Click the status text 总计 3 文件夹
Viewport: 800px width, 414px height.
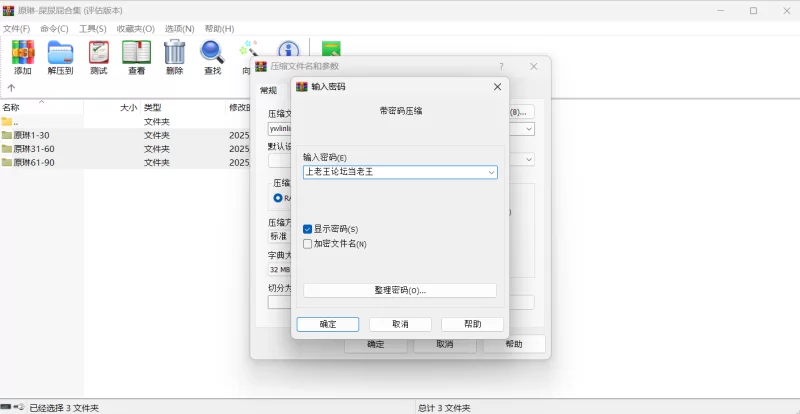point(444,408)
